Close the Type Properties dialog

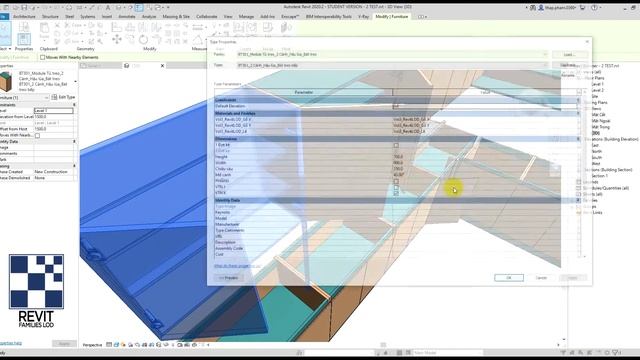pyautogui.click(x=587, y=42)
